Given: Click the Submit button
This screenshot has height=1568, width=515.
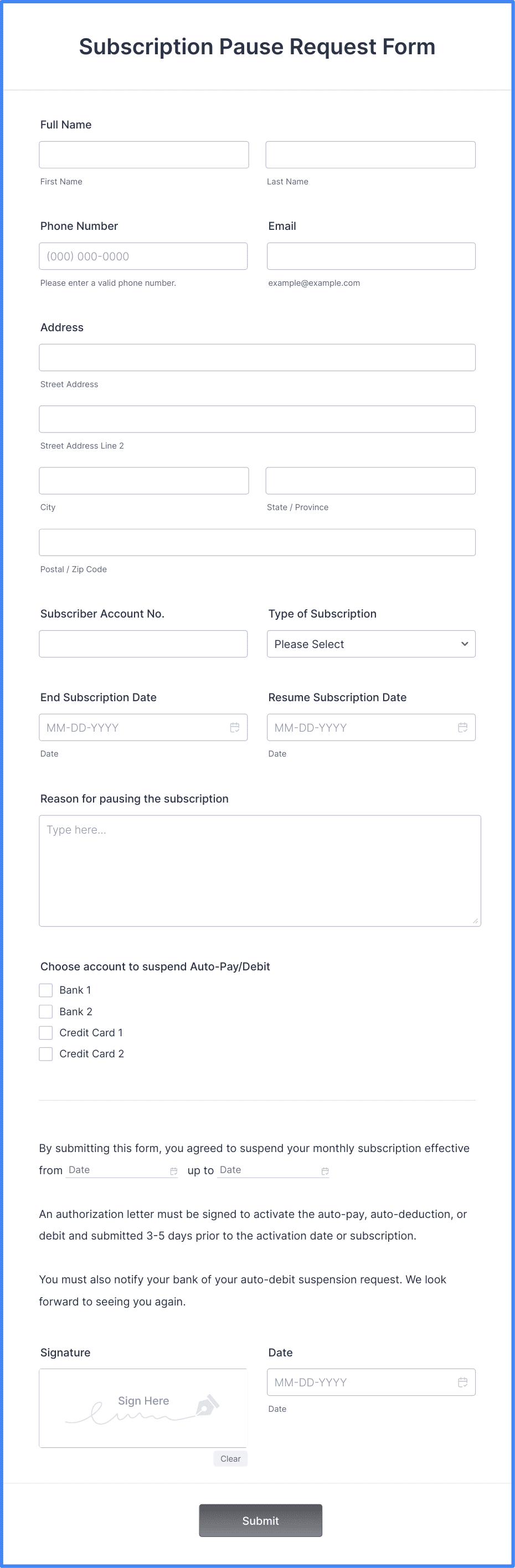Looking at the screenshot, I should tap(260, 1520).
